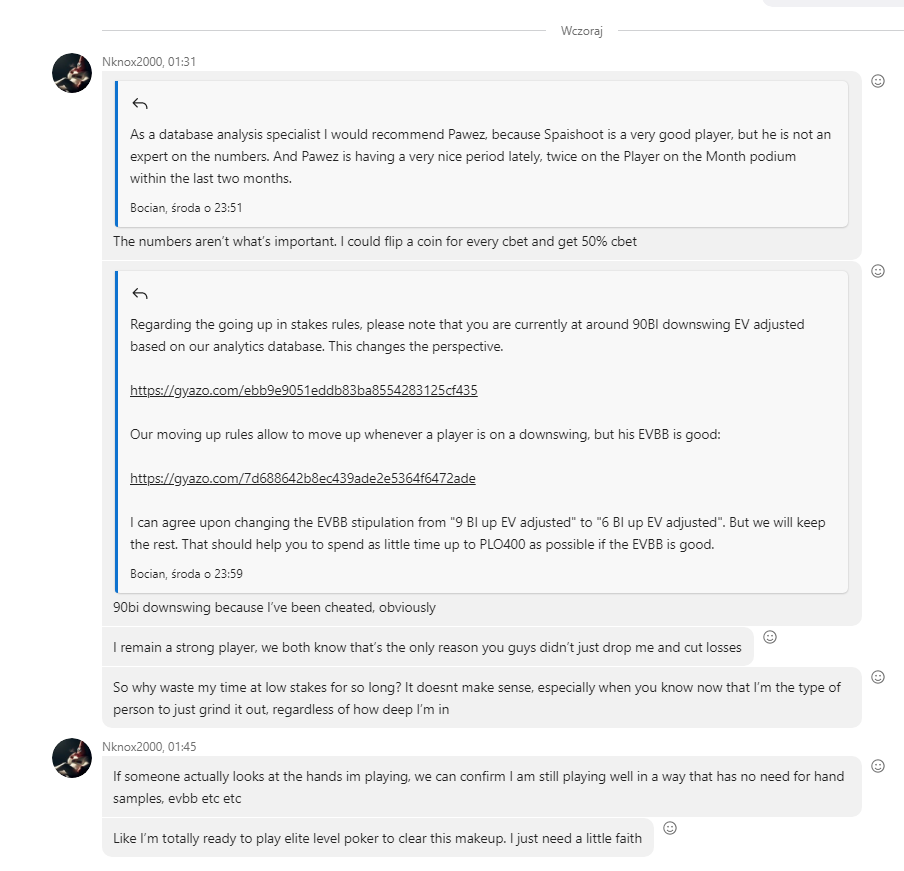
Task: React to the 'I remain a strong player' message
Action: point(770,637)
